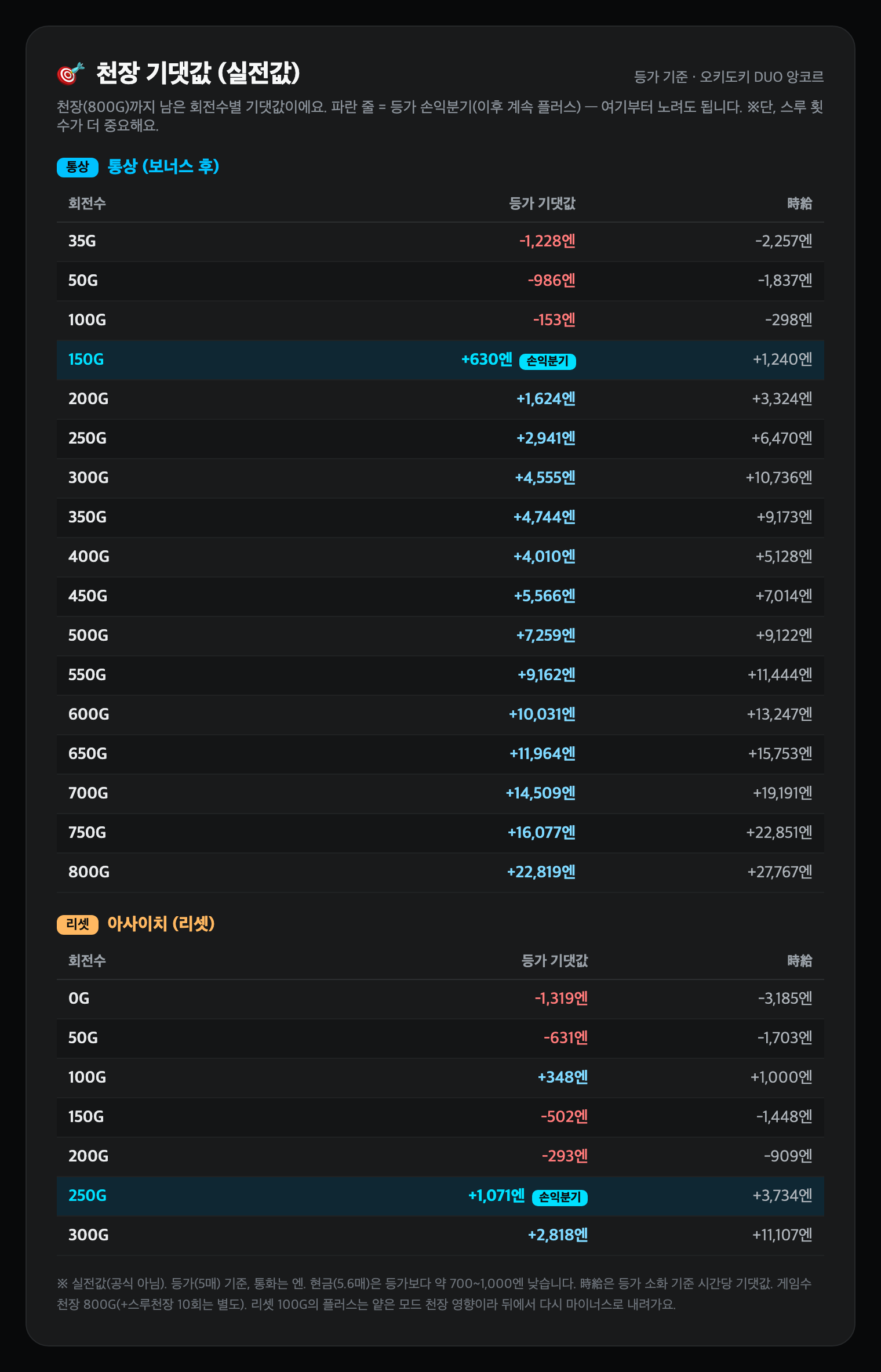Screen dimensions: 881x1372
Task: Click the dart target icon beside the title
Action: (x=71, y=74)
